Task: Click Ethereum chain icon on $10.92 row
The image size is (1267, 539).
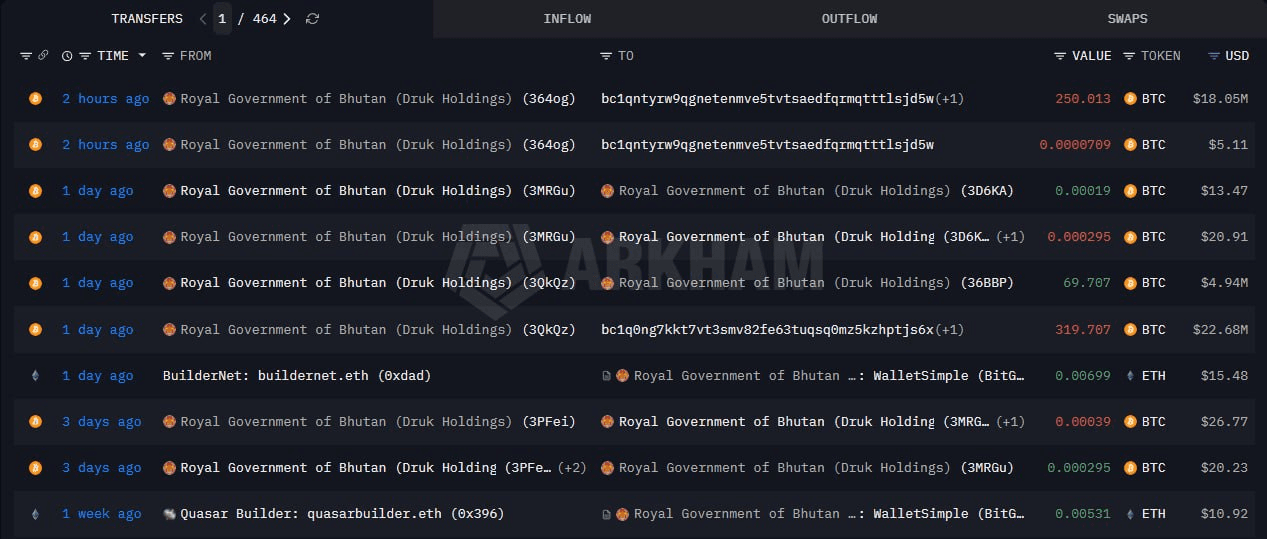Action: 36,514
